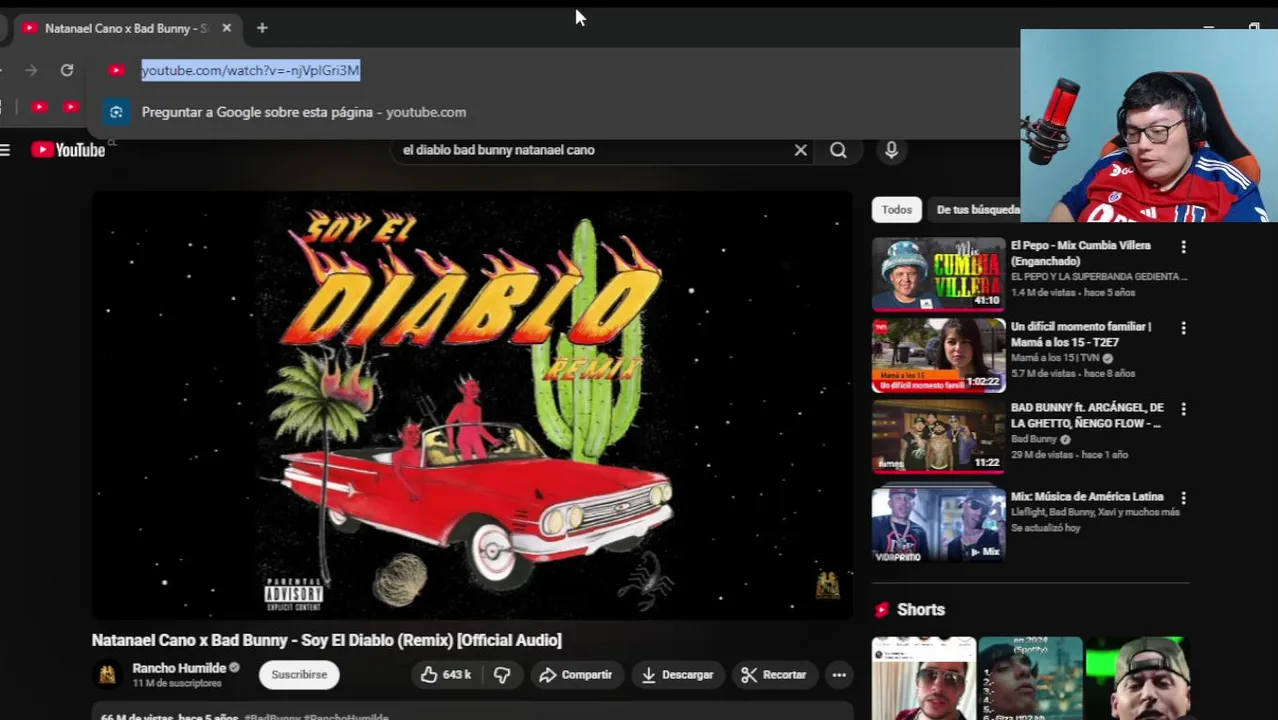This screenshot has width=1278, height=720.
Task: Download the video via Descargar
Action: pos(677,675)
